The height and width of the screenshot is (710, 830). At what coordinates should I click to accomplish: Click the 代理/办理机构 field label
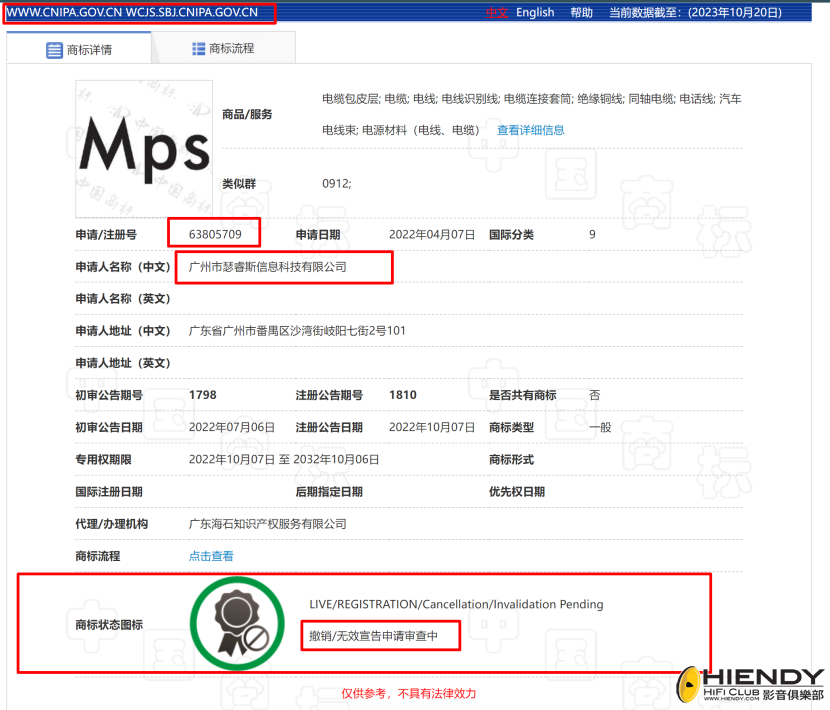(x=112, y=524)
